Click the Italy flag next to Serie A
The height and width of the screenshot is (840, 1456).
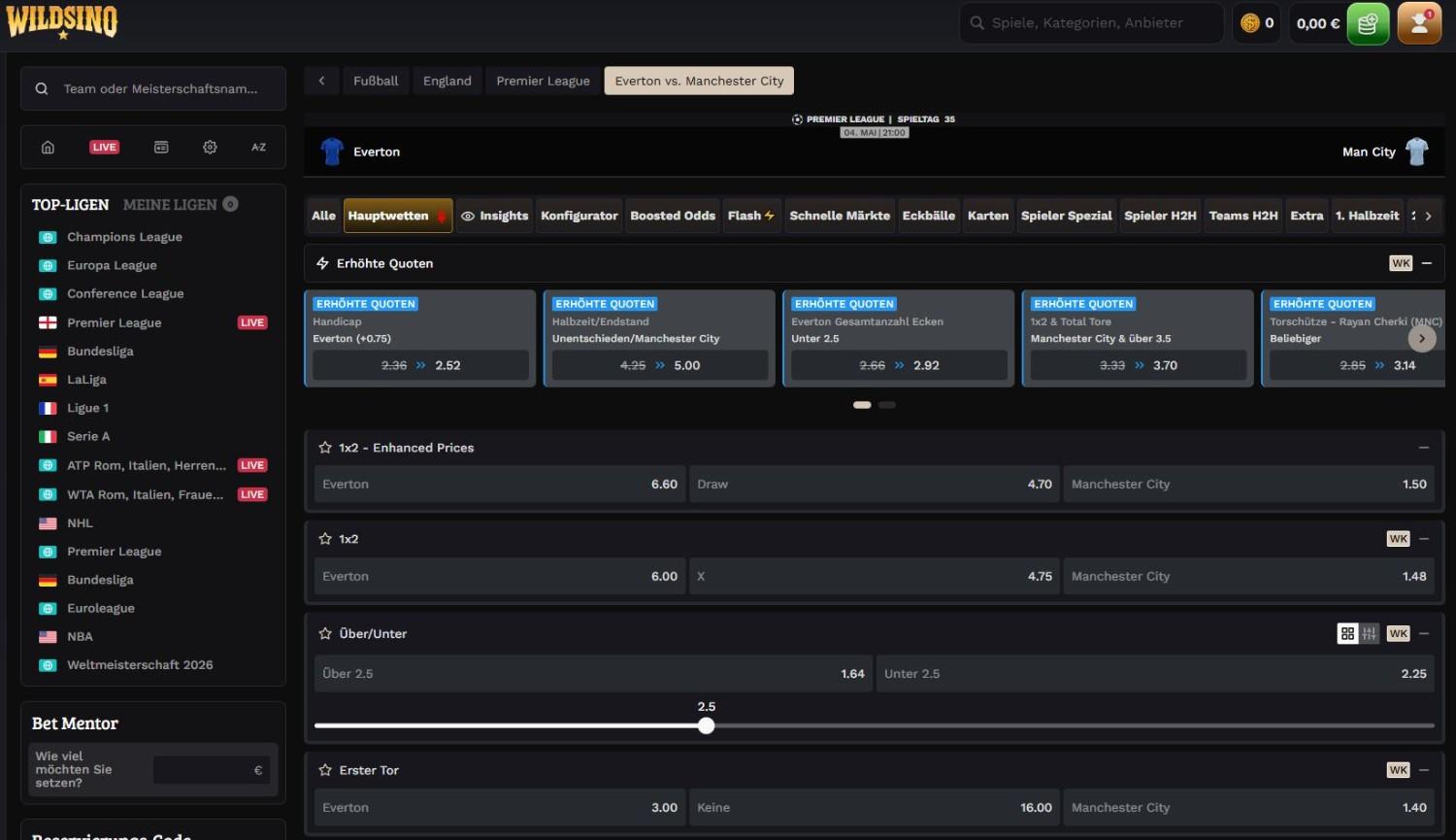coord(48,437)
